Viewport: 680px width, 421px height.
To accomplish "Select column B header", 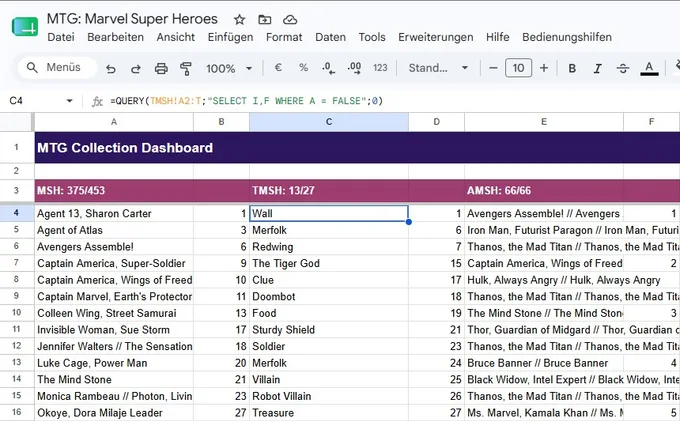I will pyautogui.click(x=221, y=122).
